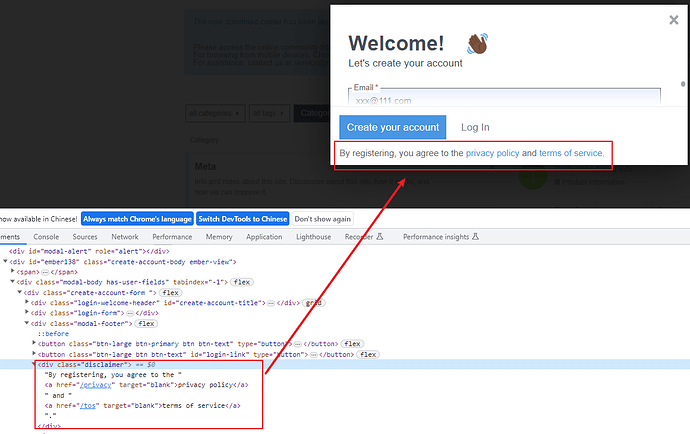Click the /tos href in DOM

pos(88,406)
